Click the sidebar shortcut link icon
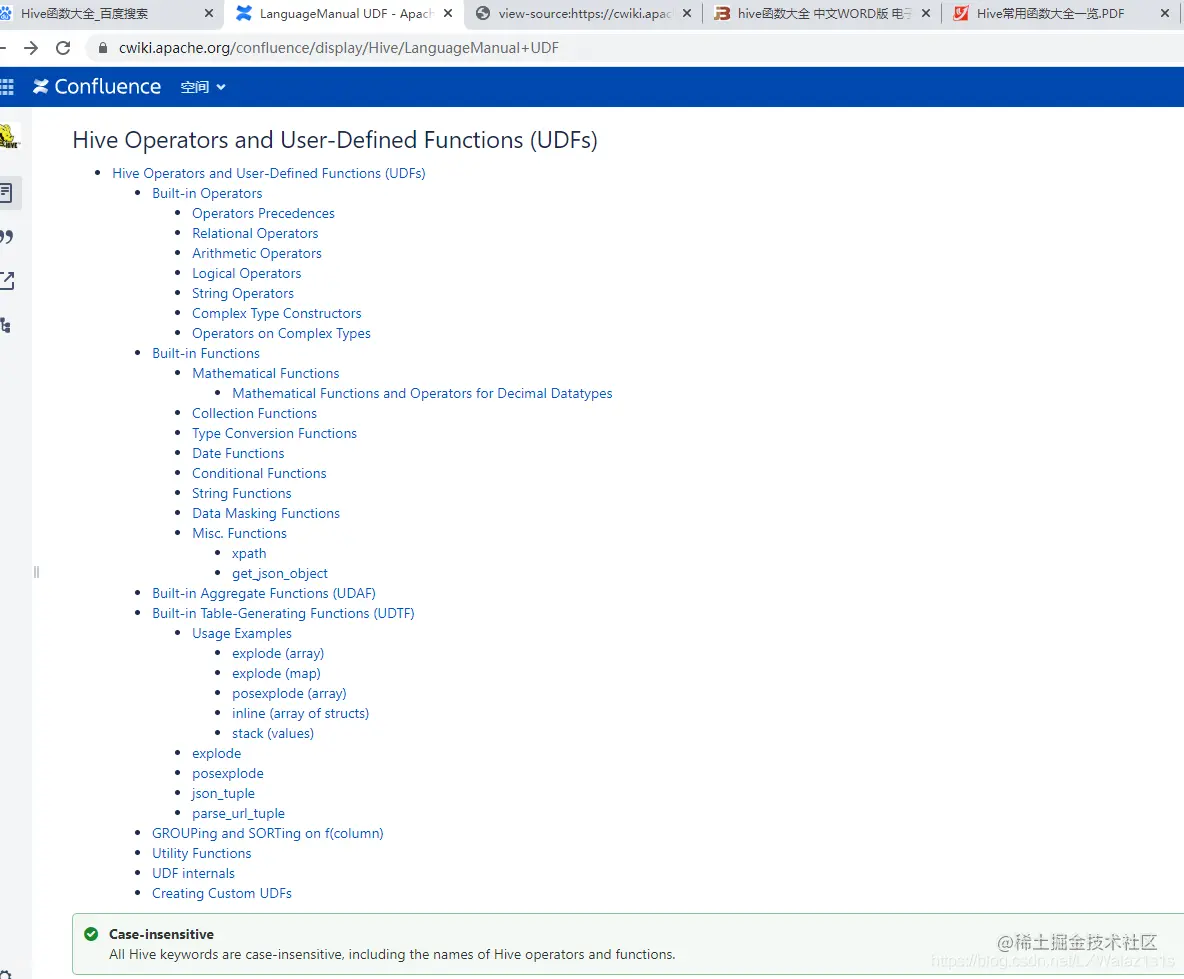Screen dimensions: 1184x979 [x=7, y=281]
